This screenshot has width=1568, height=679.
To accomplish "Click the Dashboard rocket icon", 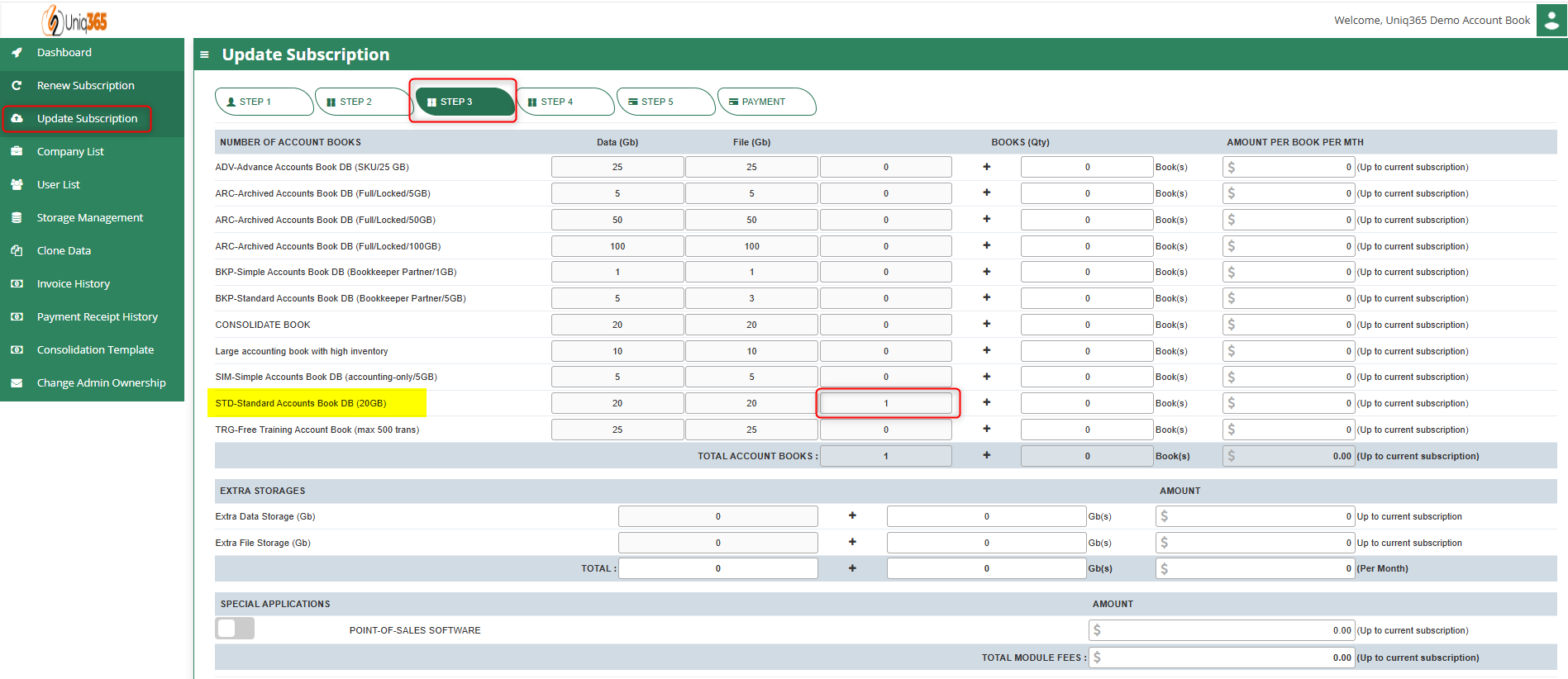I will pos(17,52).
